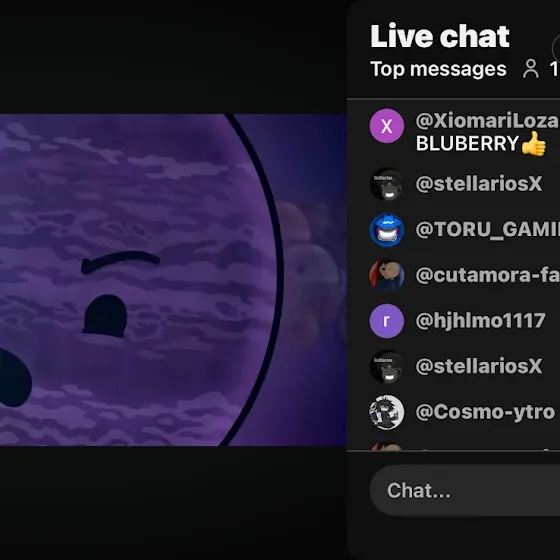Click stellariosX username below the BLUBERRY message
560x560 pixels.
click(479, 184)
